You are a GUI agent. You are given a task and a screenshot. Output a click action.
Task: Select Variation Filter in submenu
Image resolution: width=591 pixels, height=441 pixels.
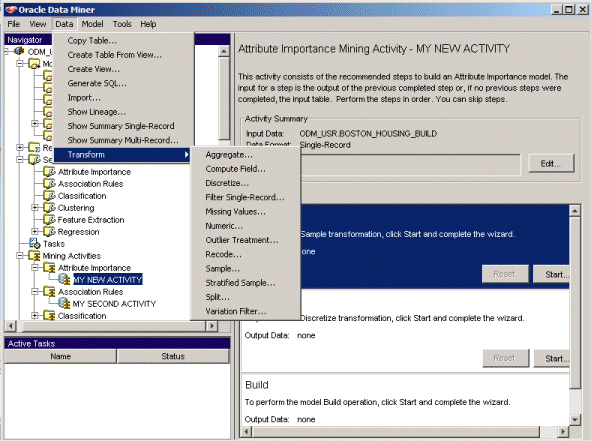[246, 311]
